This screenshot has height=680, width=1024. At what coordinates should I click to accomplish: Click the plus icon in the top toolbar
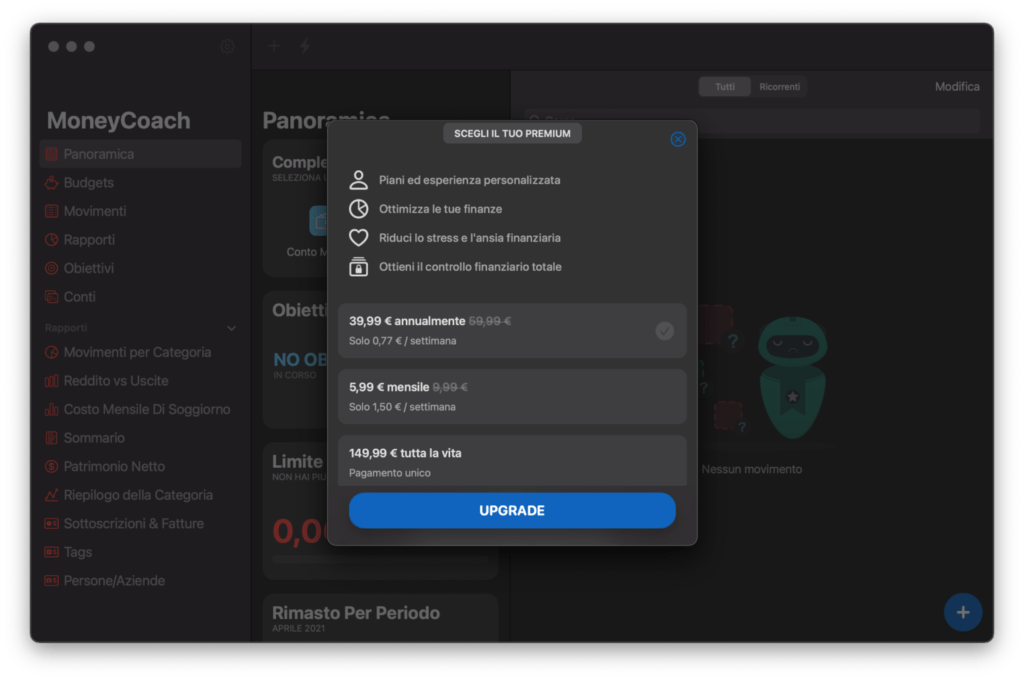coord(274,46)
